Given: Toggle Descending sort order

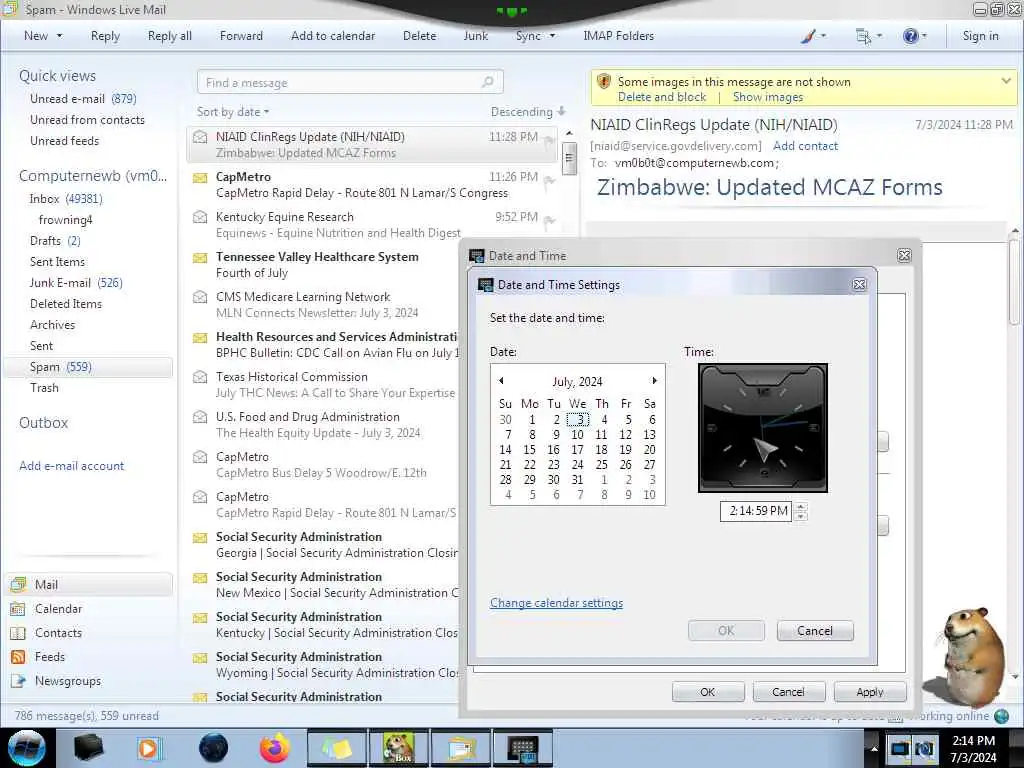Looking at the screenshot, I should tap(528, 112).
